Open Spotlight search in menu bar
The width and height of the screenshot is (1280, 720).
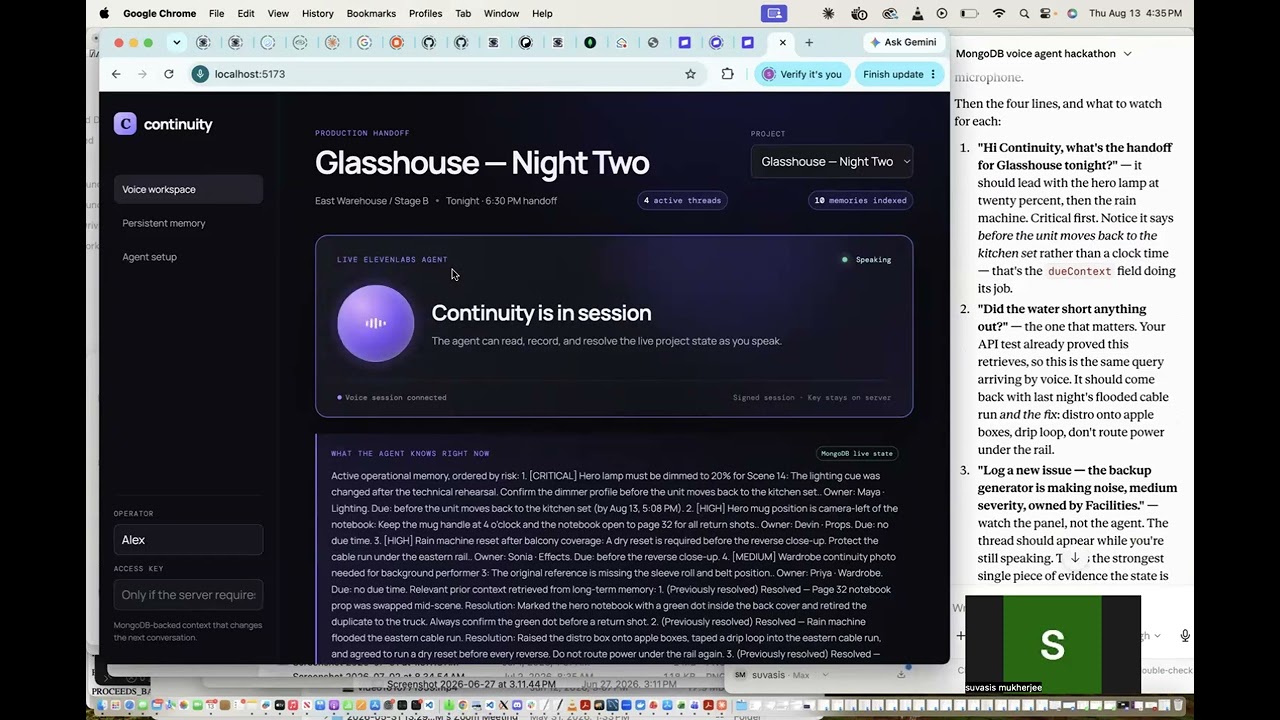tap(1024, 13)
